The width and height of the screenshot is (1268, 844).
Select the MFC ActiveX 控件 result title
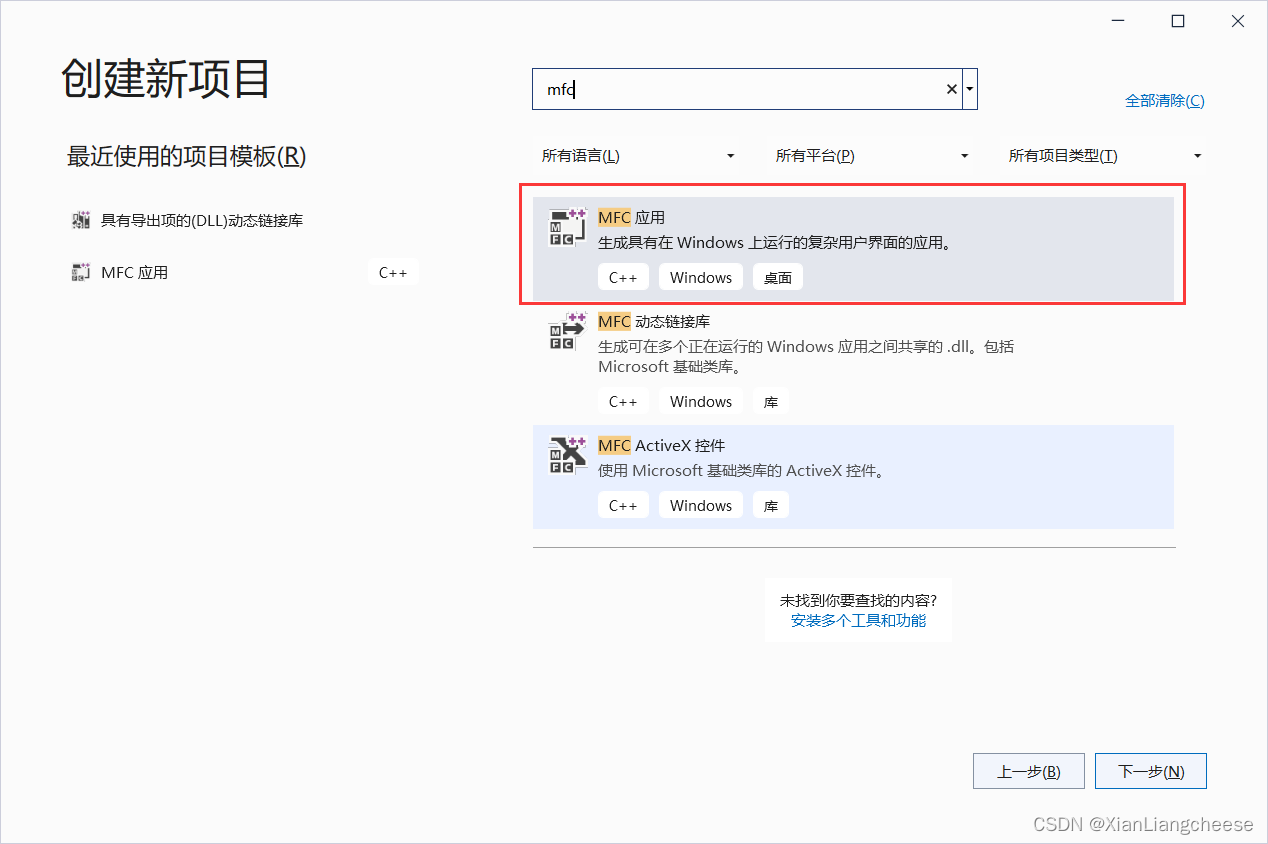tap(662, 445)
